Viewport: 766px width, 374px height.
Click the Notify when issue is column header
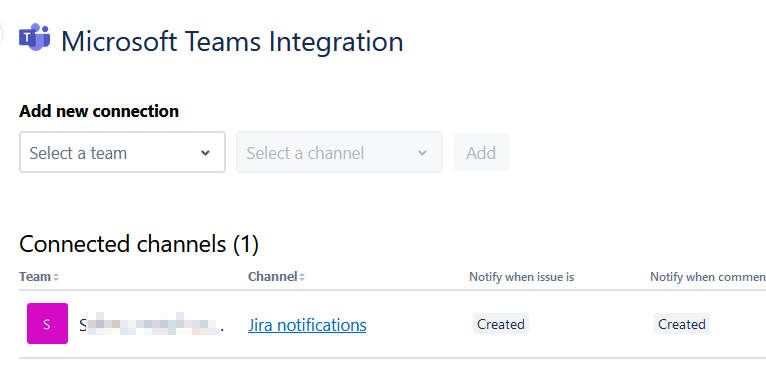(x=521, y=277)
